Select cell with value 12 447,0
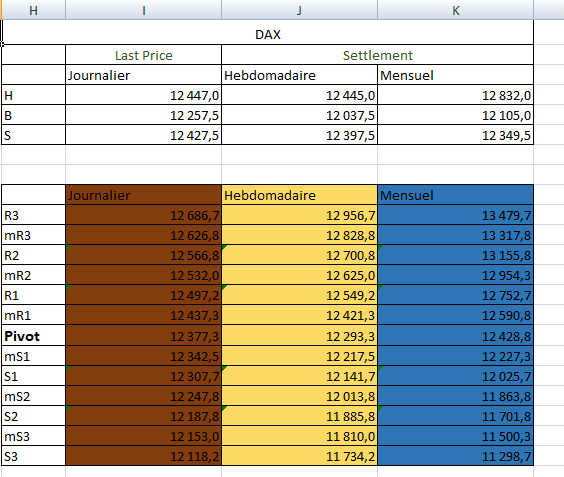Image resolution: width=564 pixels, height=477 pixels. (x=144, y=95)
